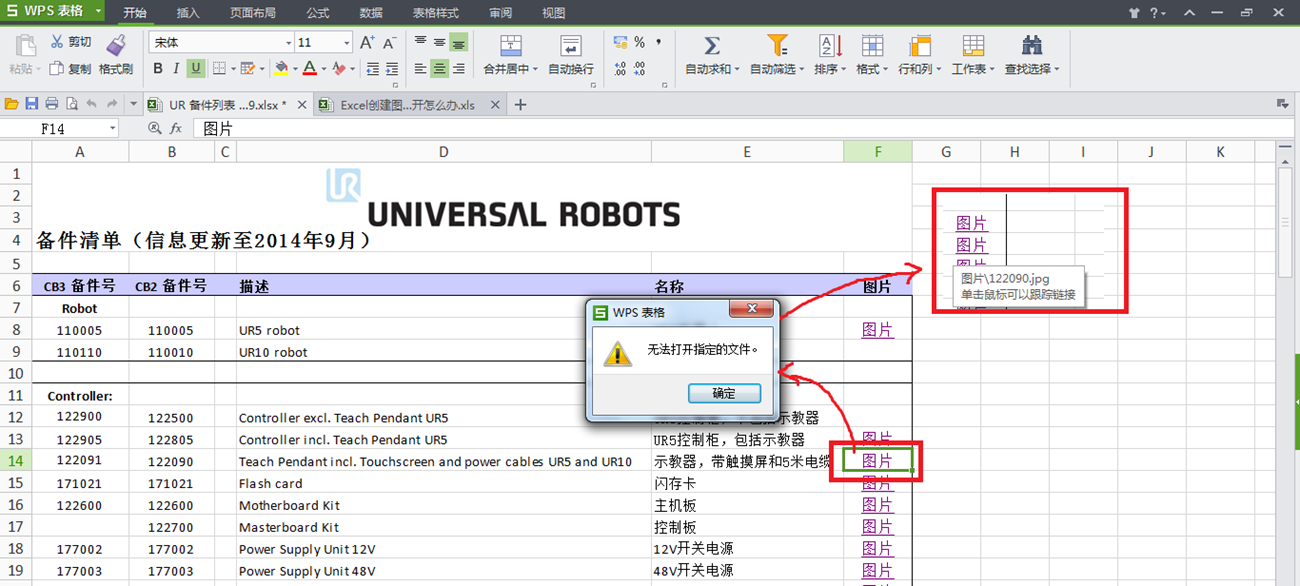Open the WPS 表格 application menu

pyautogui.click(x=53, y=12)
